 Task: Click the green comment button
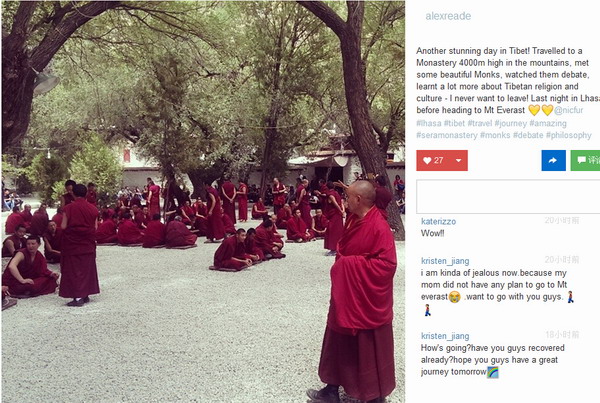tap(585, 160)
